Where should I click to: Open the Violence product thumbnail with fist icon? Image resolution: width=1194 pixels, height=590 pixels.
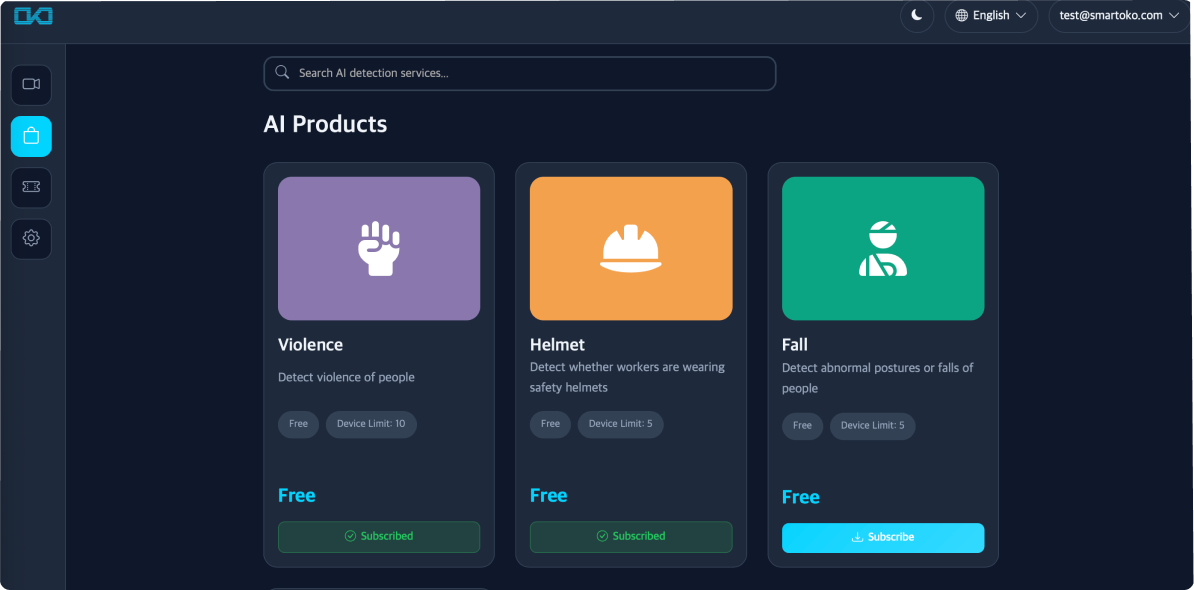coord(378,248)
